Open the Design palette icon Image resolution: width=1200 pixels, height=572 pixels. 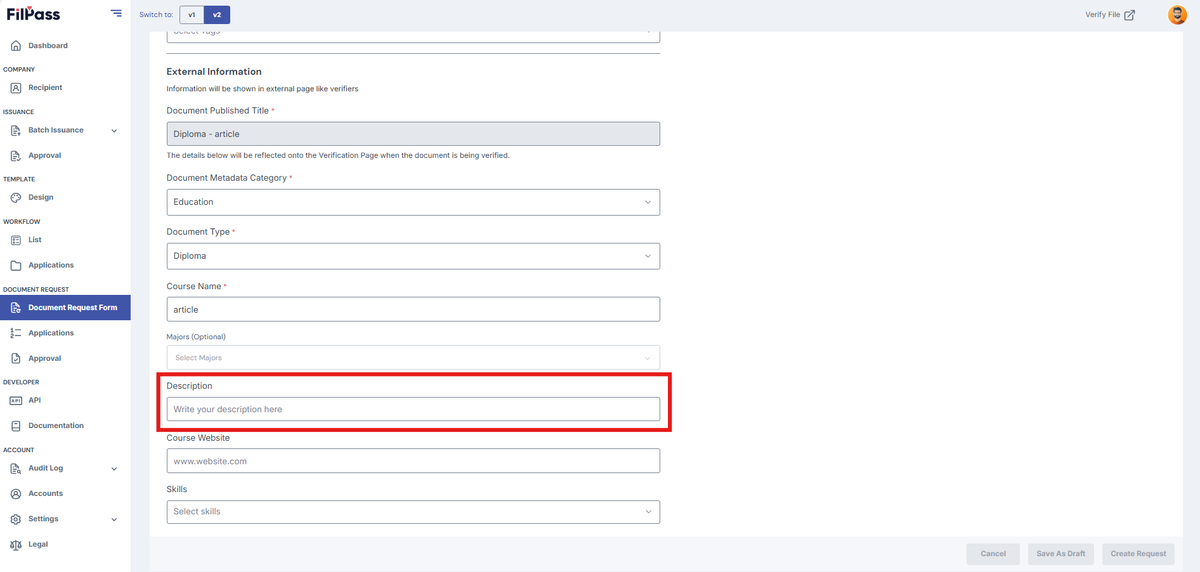tap(16, 198)
